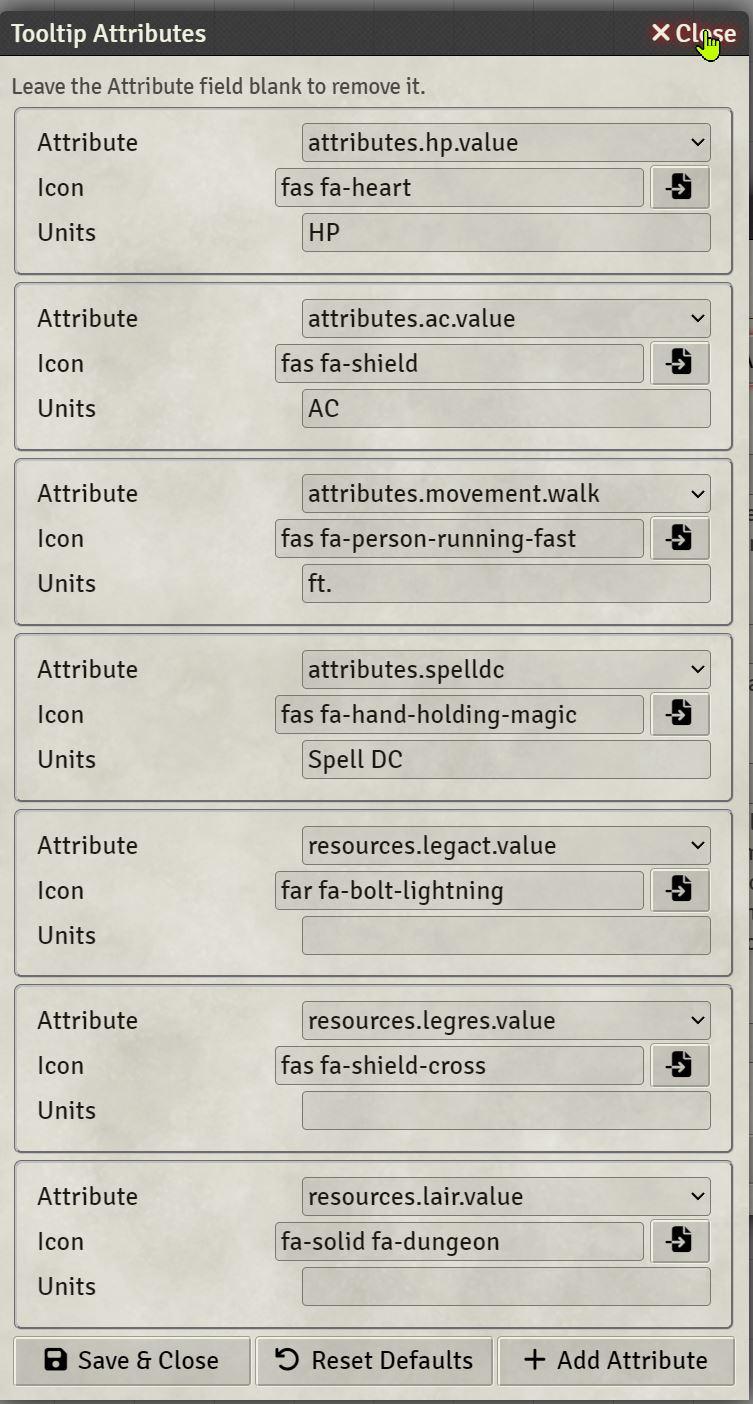753x1404 pixels.
Task: Click the Save & Close button
Action: click(131, 1360)
